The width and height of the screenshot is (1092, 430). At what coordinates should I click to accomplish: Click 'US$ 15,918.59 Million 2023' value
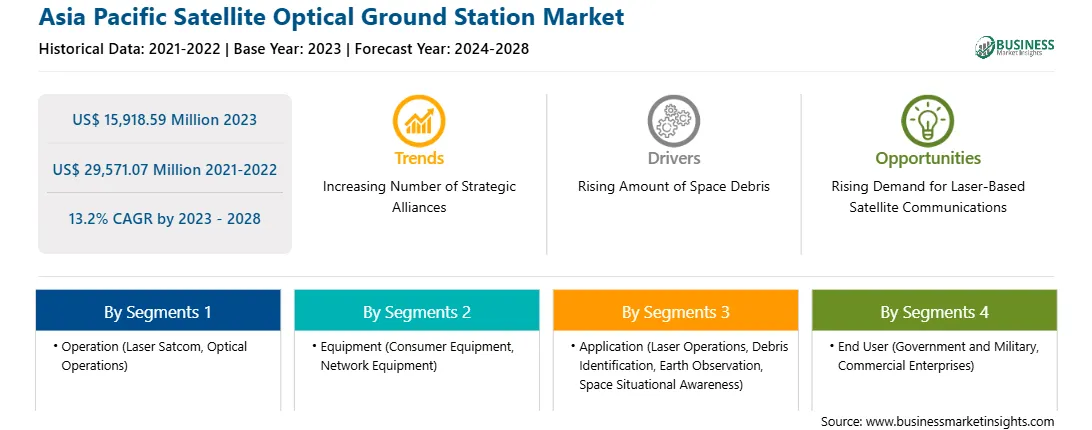165,120
